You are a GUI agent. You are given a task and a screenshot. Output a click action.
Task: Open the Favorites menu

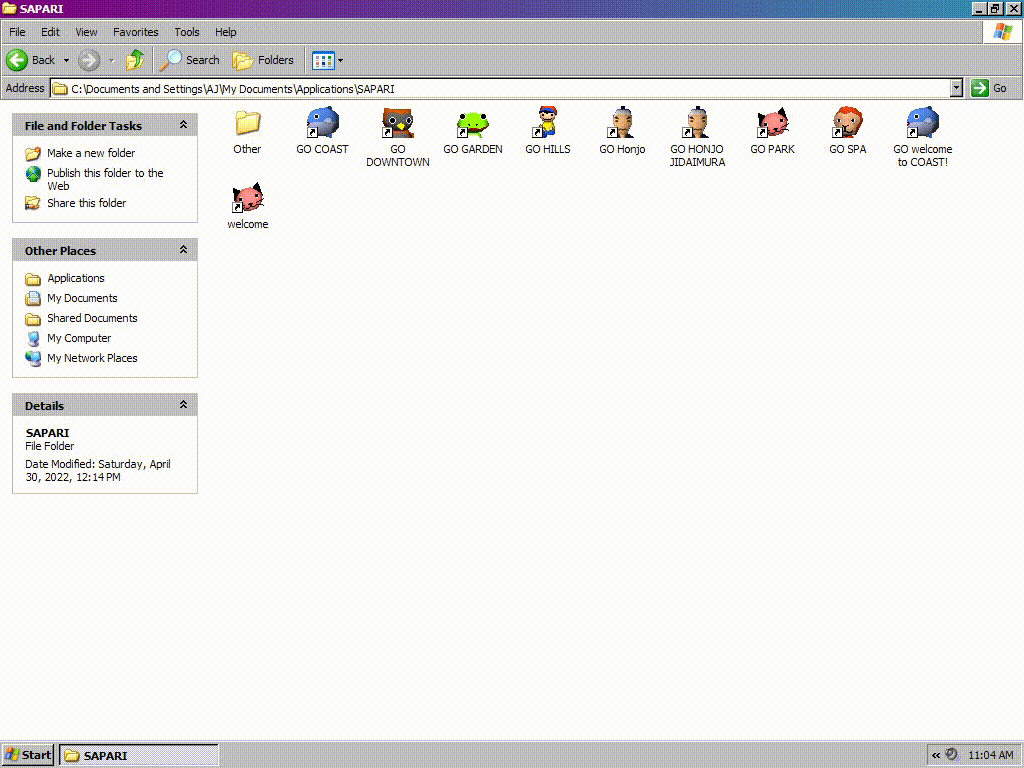click(x=136, y=32)
